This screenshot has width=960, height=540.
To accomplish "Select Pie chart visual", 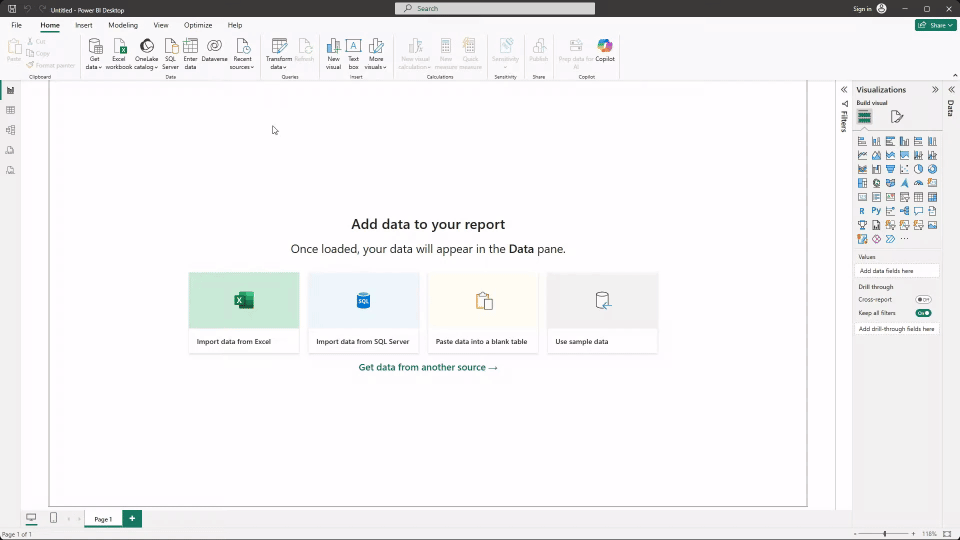I will click(x=918, y=170).
